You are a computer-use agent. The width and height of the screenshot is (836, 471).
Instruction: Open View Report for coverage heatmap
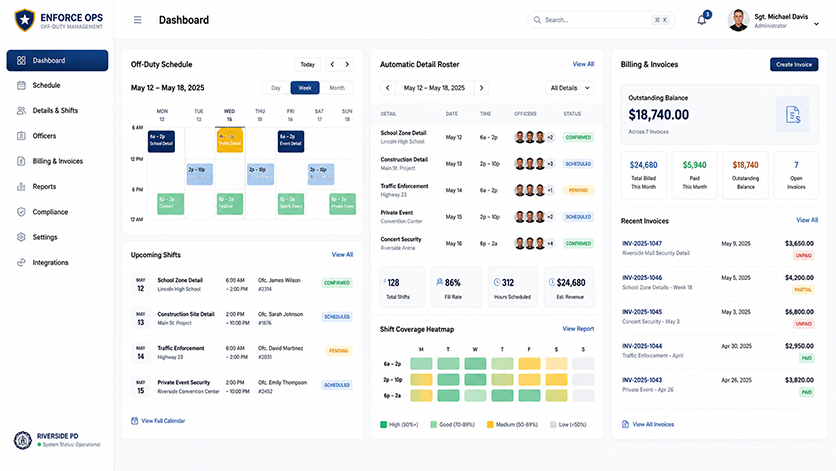pyautogui.click(x=578, y=329)
